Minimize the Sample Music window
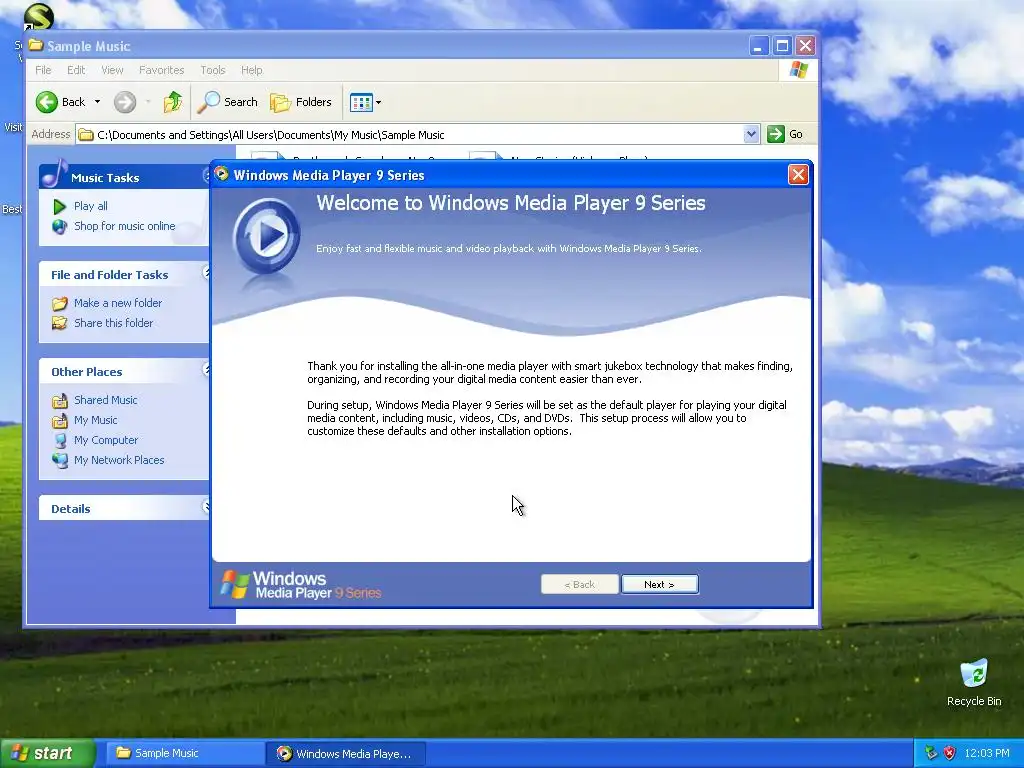 [x=758, y=46]
